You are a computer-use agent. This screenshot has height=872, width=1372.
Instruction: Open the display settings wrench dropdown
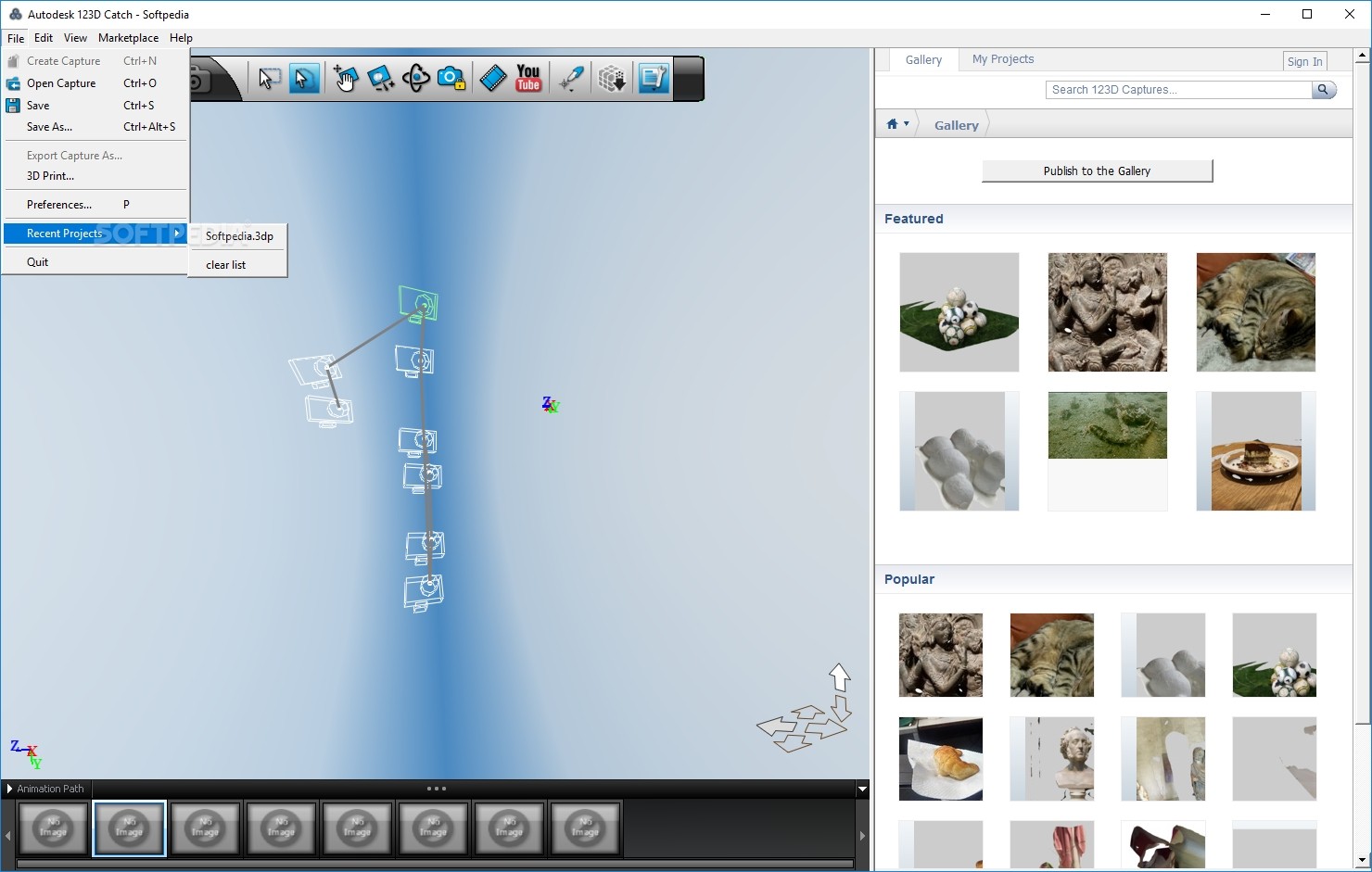[654, 79]
